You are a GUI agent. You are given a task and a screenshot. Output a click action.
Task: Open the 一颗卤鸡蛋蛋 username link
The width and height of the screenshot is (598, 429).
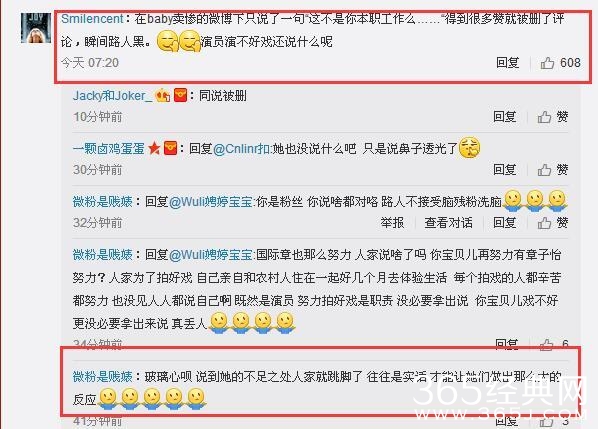(x=108, y=148)
